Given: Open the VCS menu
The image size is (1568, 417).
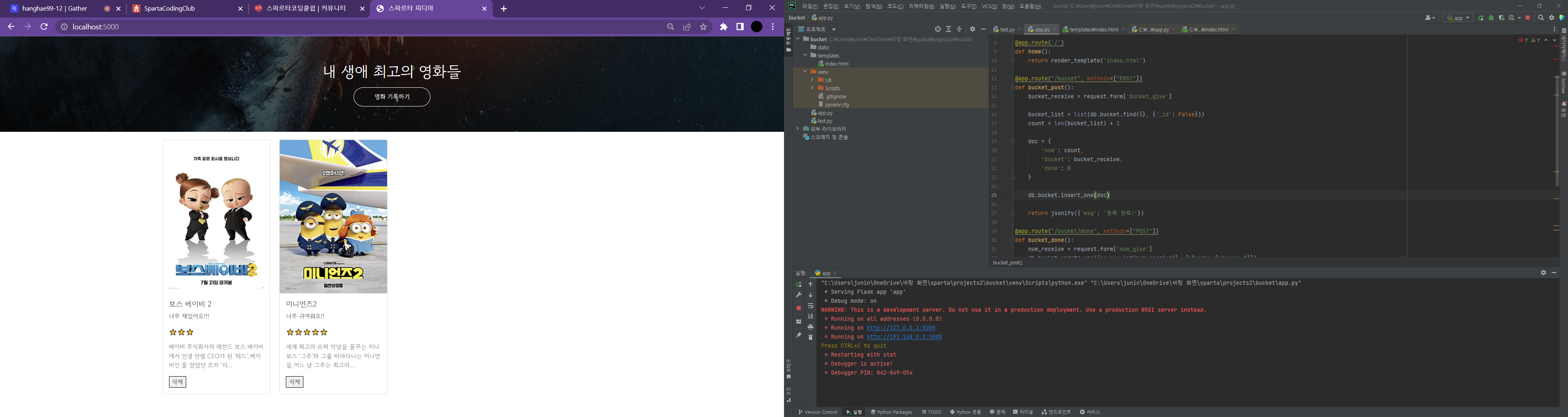Looking at the screenshot, I should click(x=989, y=6).
